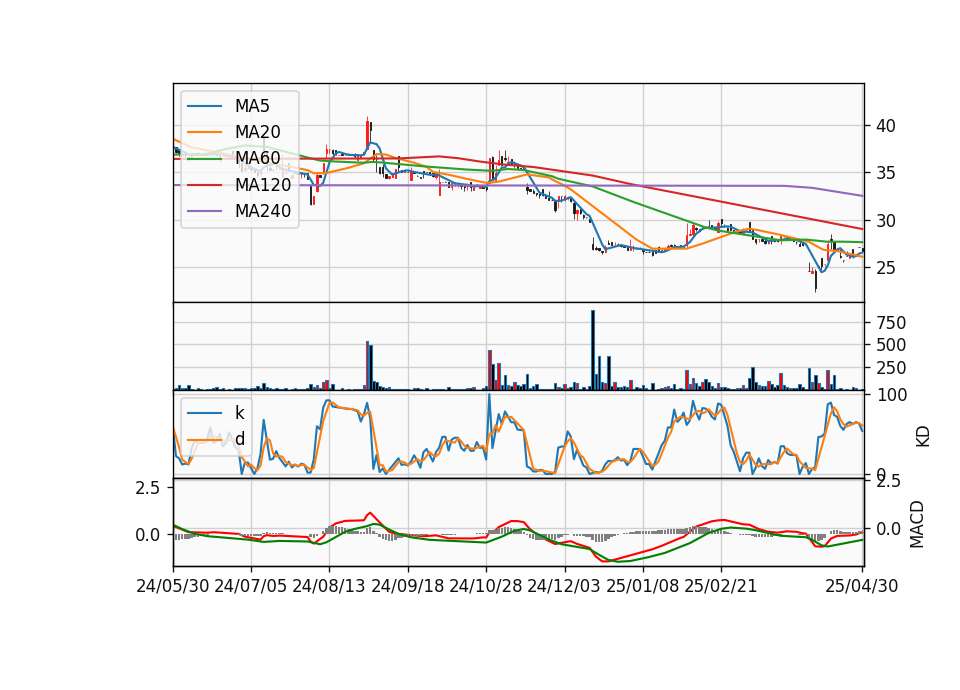Click the price axis value 30
Viewport: 960px width, 690px height.
pos(886,221)
